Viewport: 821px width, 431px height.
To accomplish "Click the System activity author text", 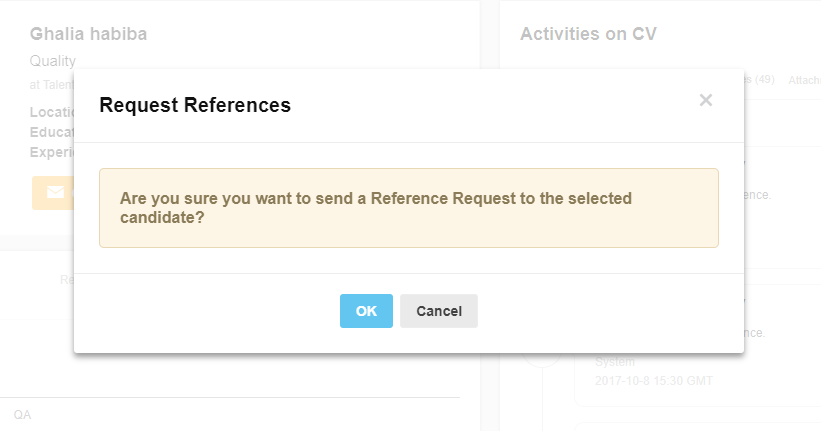I will [615, 362].
